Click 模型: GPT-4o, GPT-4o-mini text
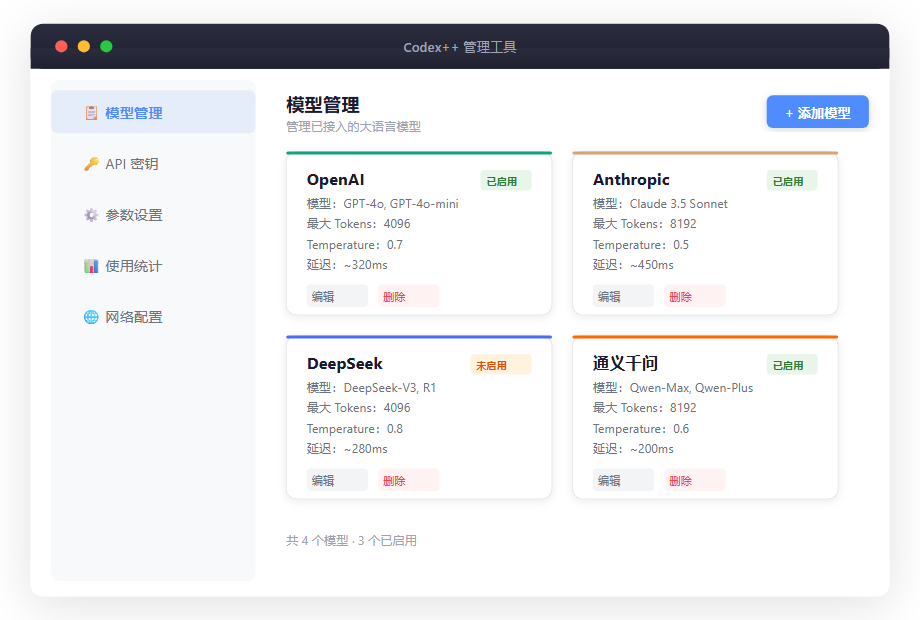Image resolution: width=920 pixels, height=620 pixels. (x=383, y=204)
